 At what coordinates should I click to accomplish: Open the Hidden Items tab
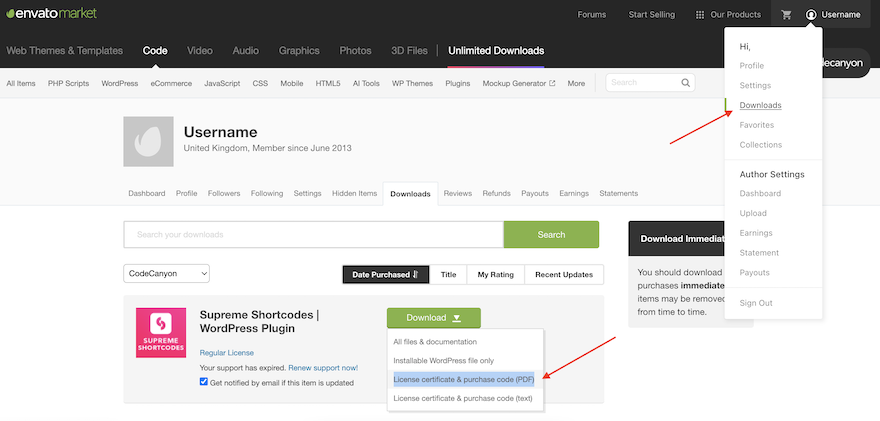354,193
